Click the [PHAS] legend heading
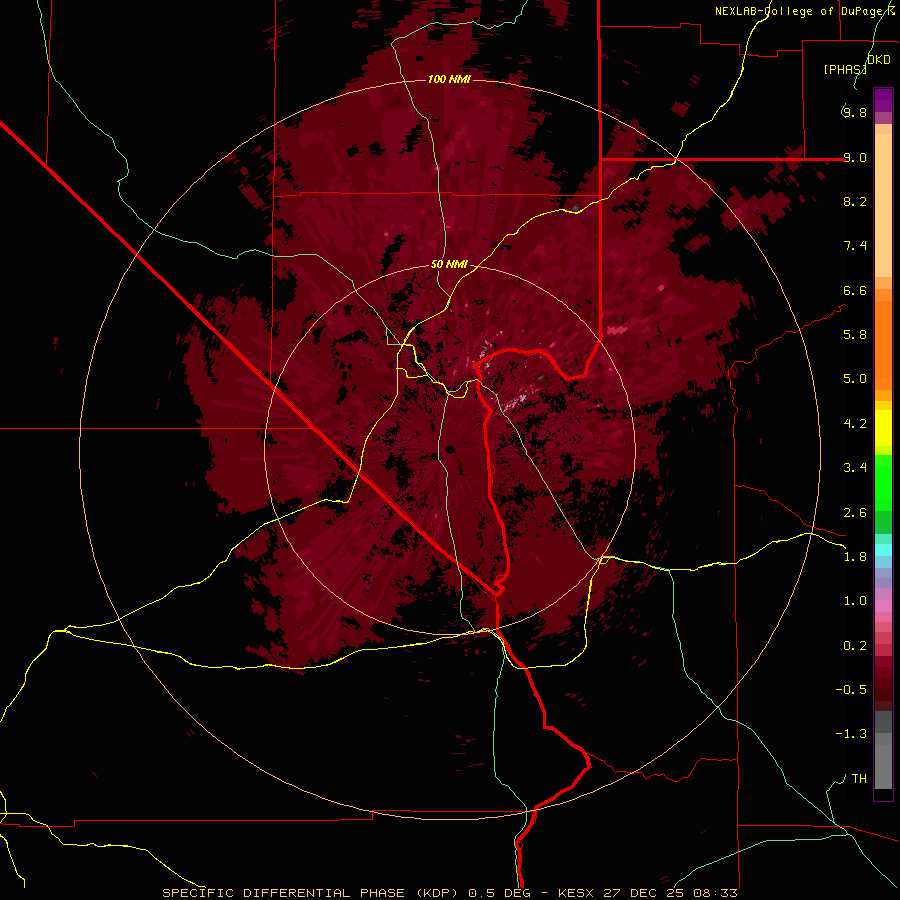Screen dimensions: 900x900 [x=845, y=69]
